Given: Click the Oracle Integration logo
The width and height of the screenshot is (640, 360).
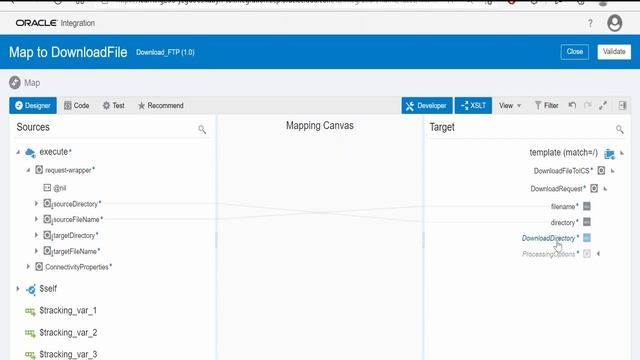Looking at the screenshot, I should (x=55, y=23).
